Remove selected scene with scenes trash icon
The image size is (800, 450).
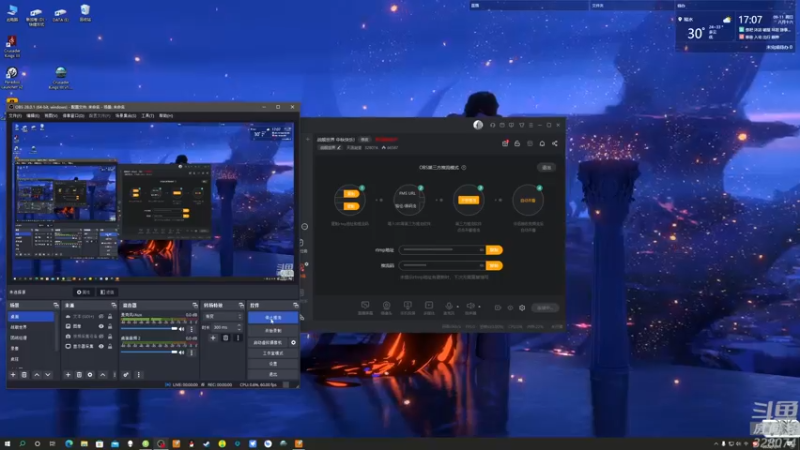(24, 374)
